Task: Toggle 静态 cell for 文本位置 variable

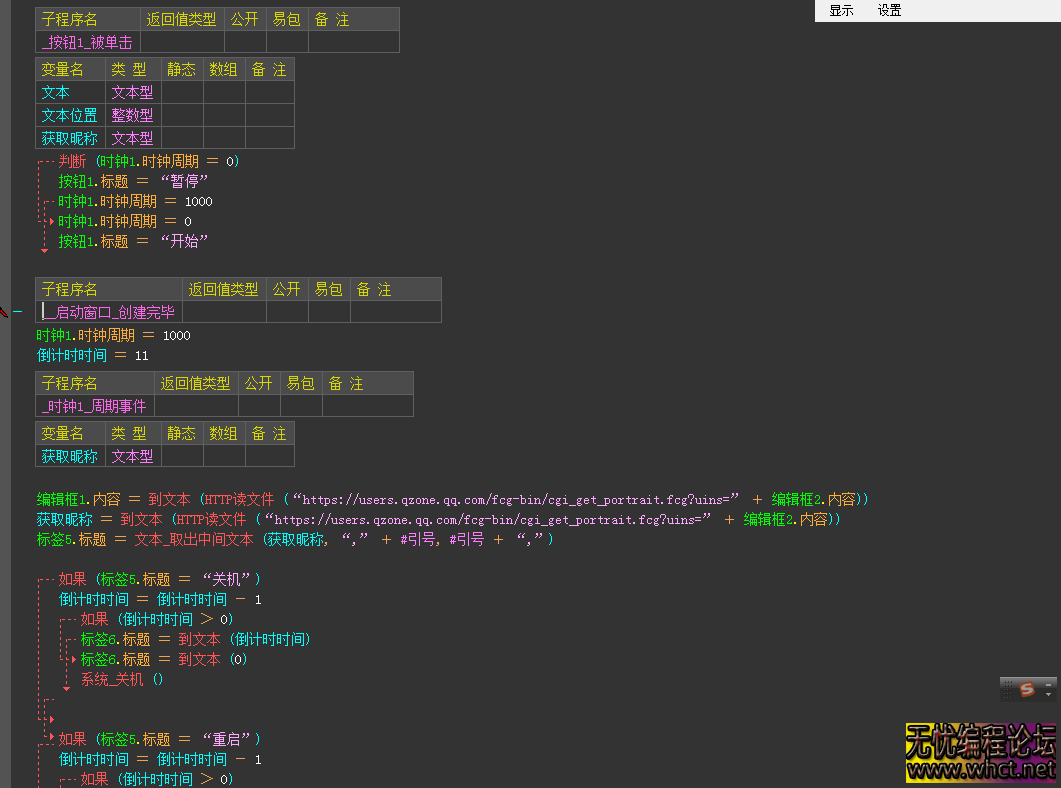Action: 182,115
